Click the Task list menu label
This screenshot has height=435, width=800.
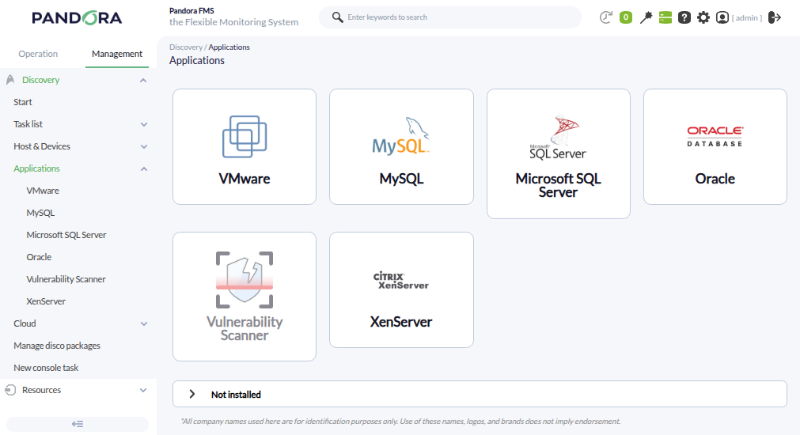(28, 124)
